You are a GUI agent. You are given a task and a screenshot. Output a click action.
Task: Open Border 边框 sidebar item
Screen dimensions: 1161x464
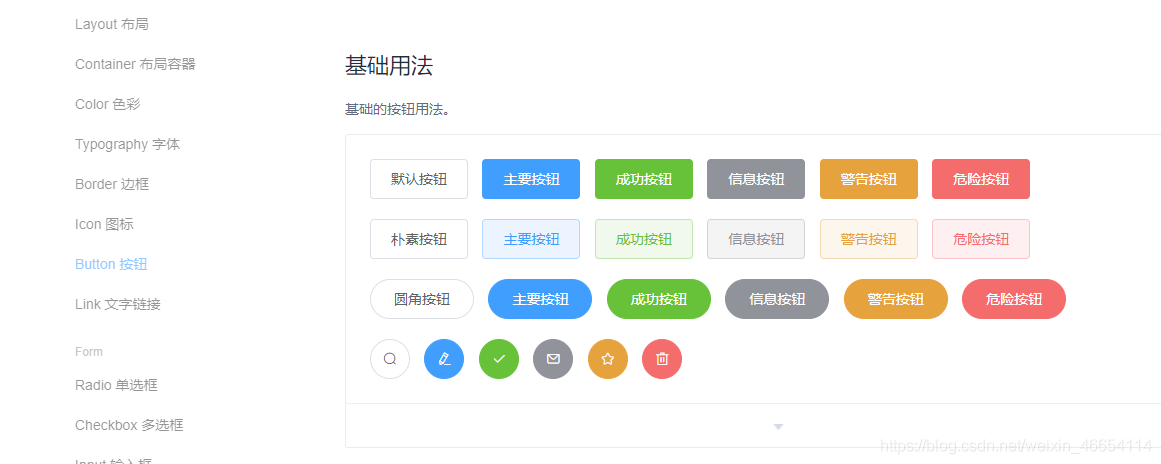tap(112, 184)
